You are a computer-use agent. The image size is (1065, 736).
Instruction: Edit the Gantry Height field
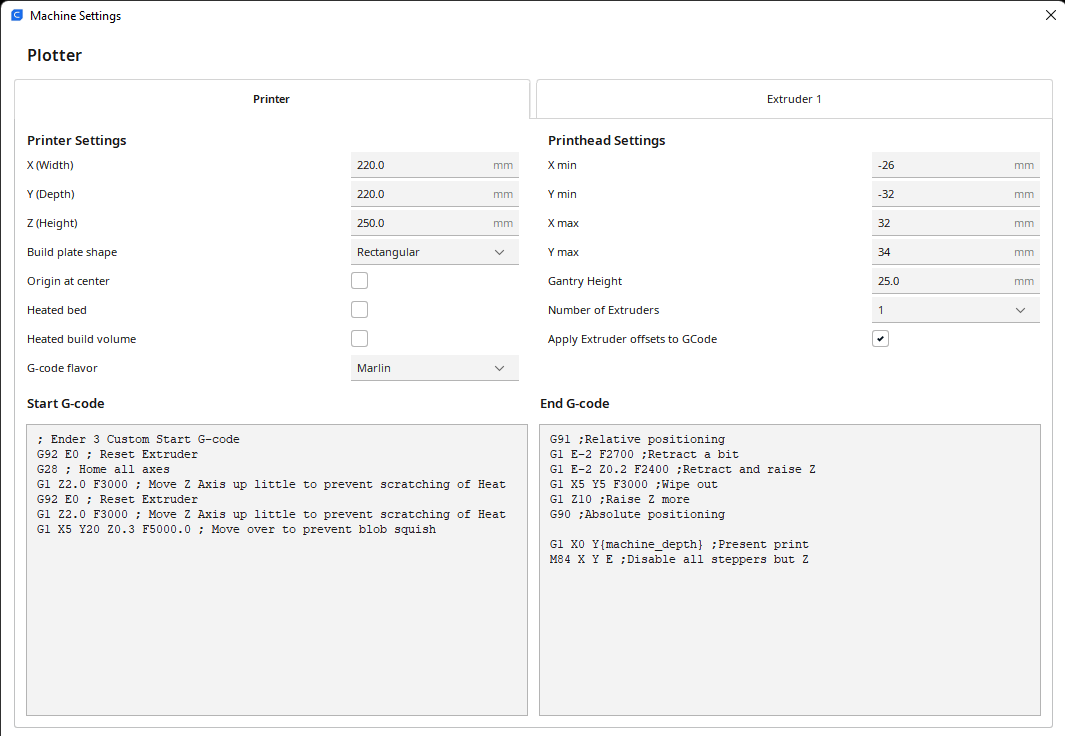tap(940, 281)
